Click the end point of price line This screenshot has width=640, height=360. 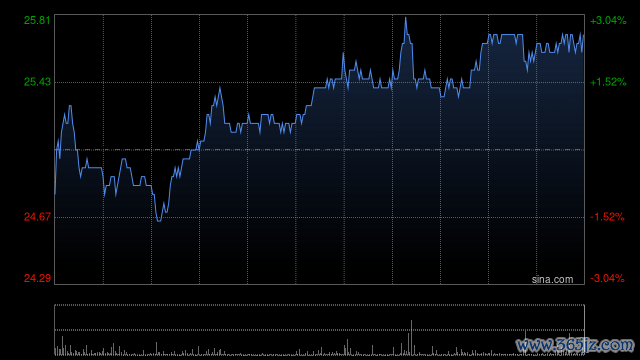[583, 36]
